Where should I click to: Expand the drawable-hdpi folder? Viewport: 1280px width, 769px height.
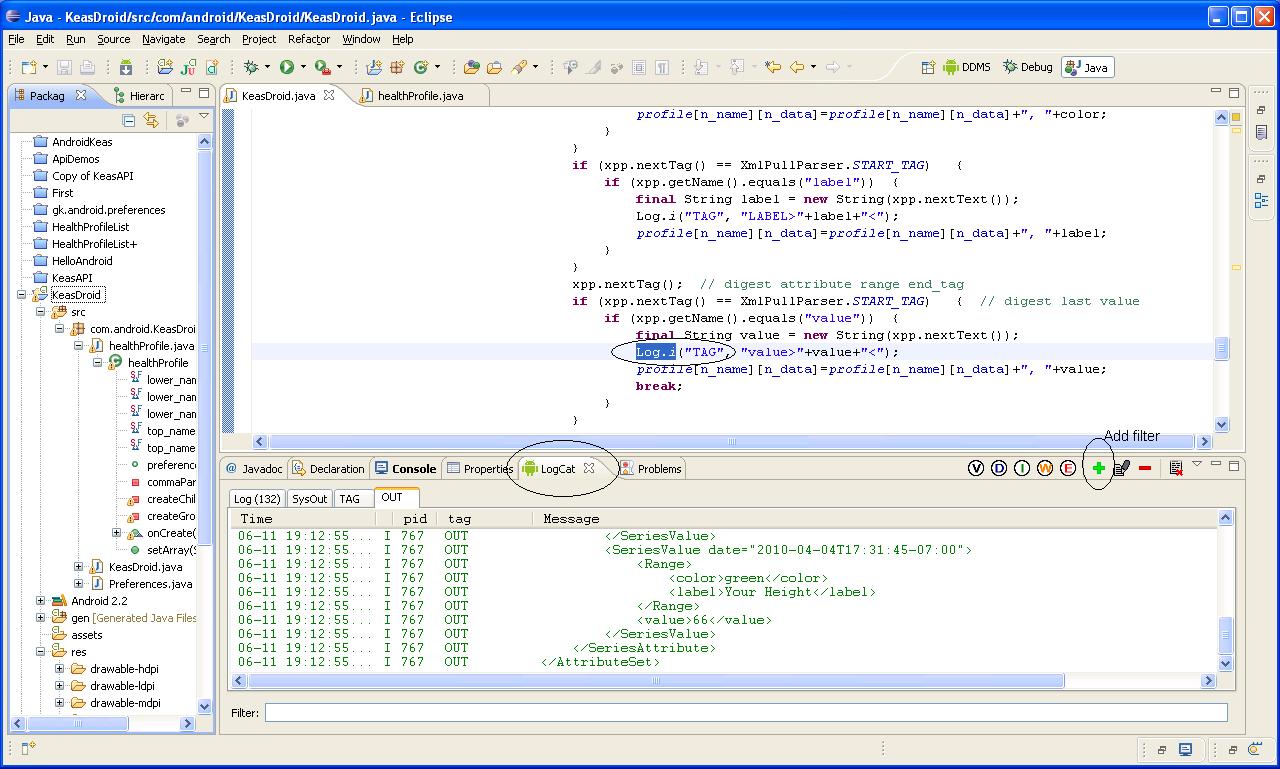point(60,669)
